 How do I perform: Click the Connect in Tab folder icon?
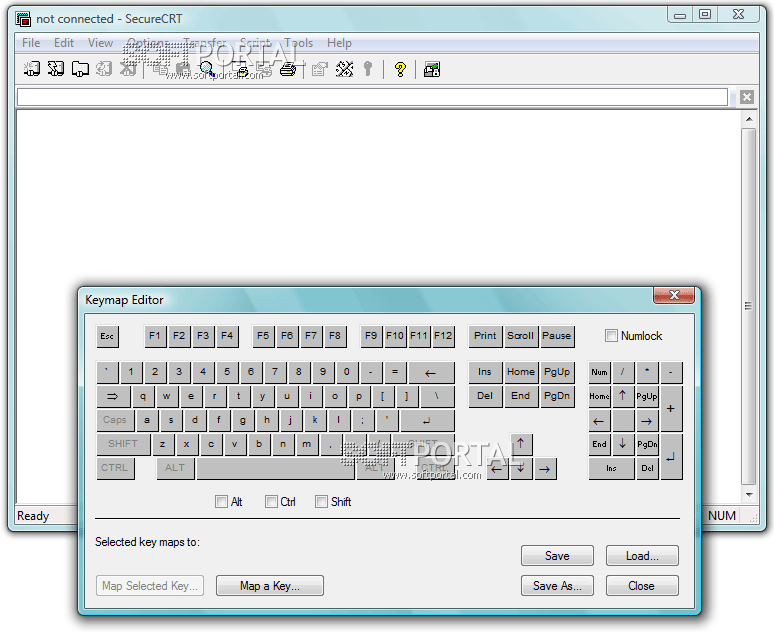pyautogui.click(x=80, y=69)
